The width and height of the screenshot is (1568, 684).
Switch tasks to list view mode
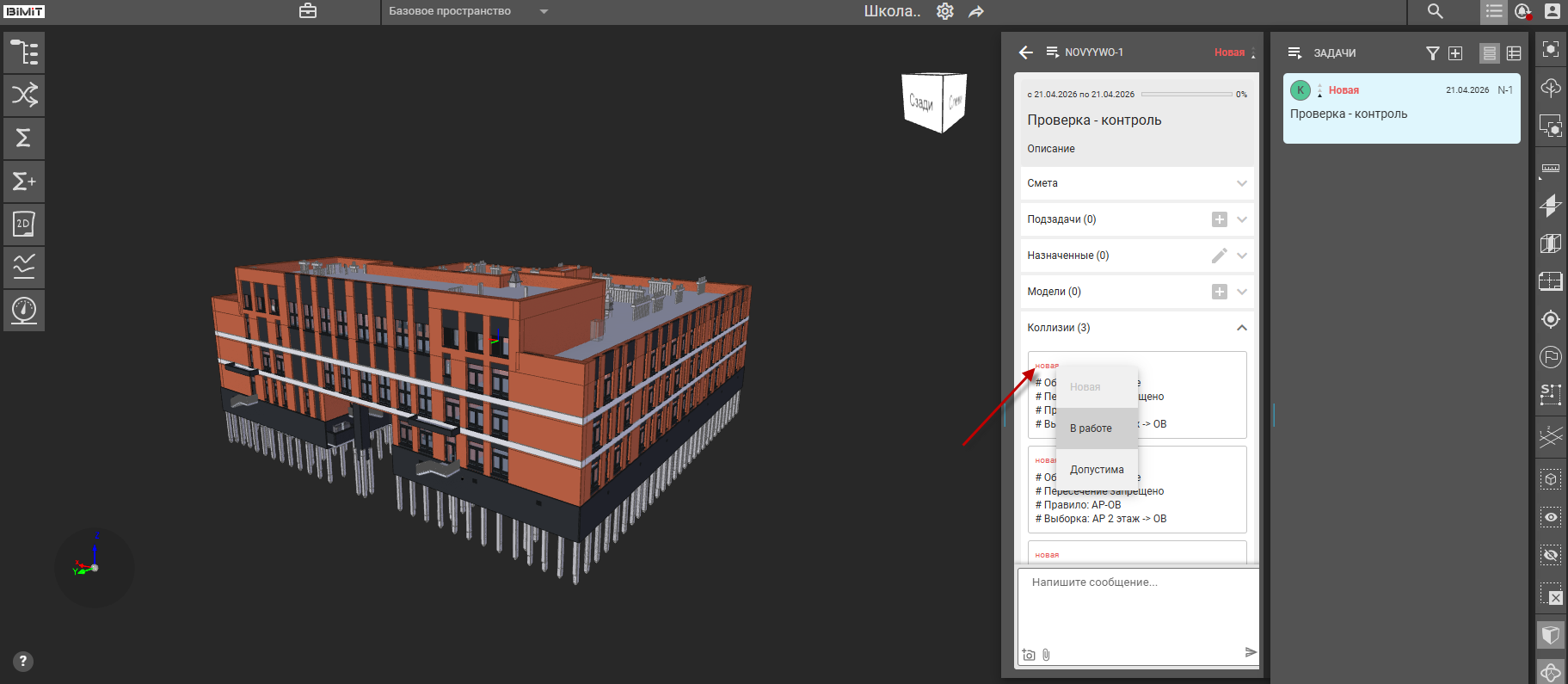(x=1489, y=53)
